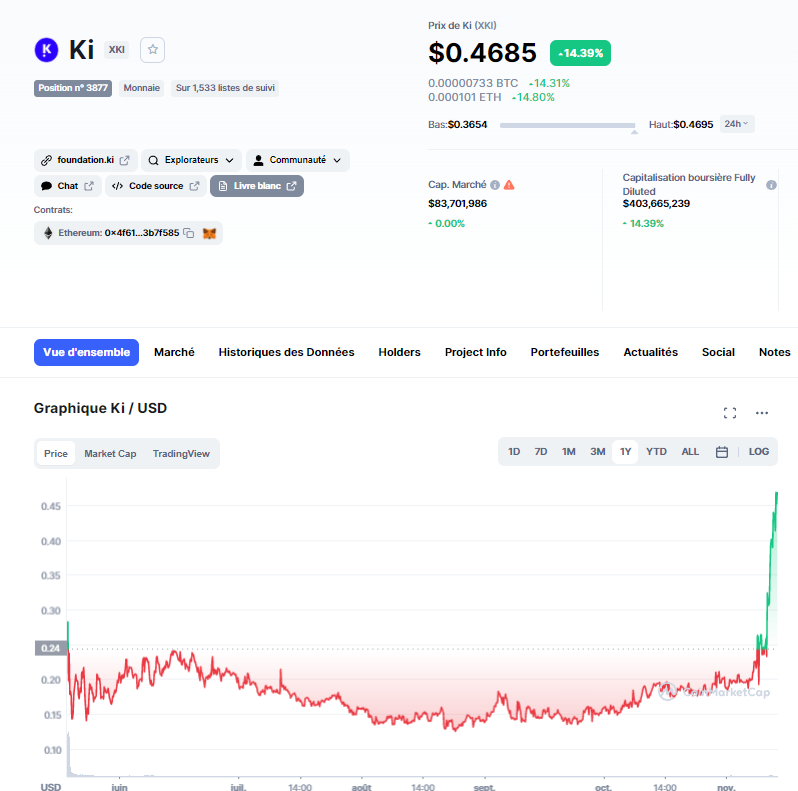Screen dimensions: 798x791
Task: Click the +14.39% price change badge
Action: click(x=580, y=53)
